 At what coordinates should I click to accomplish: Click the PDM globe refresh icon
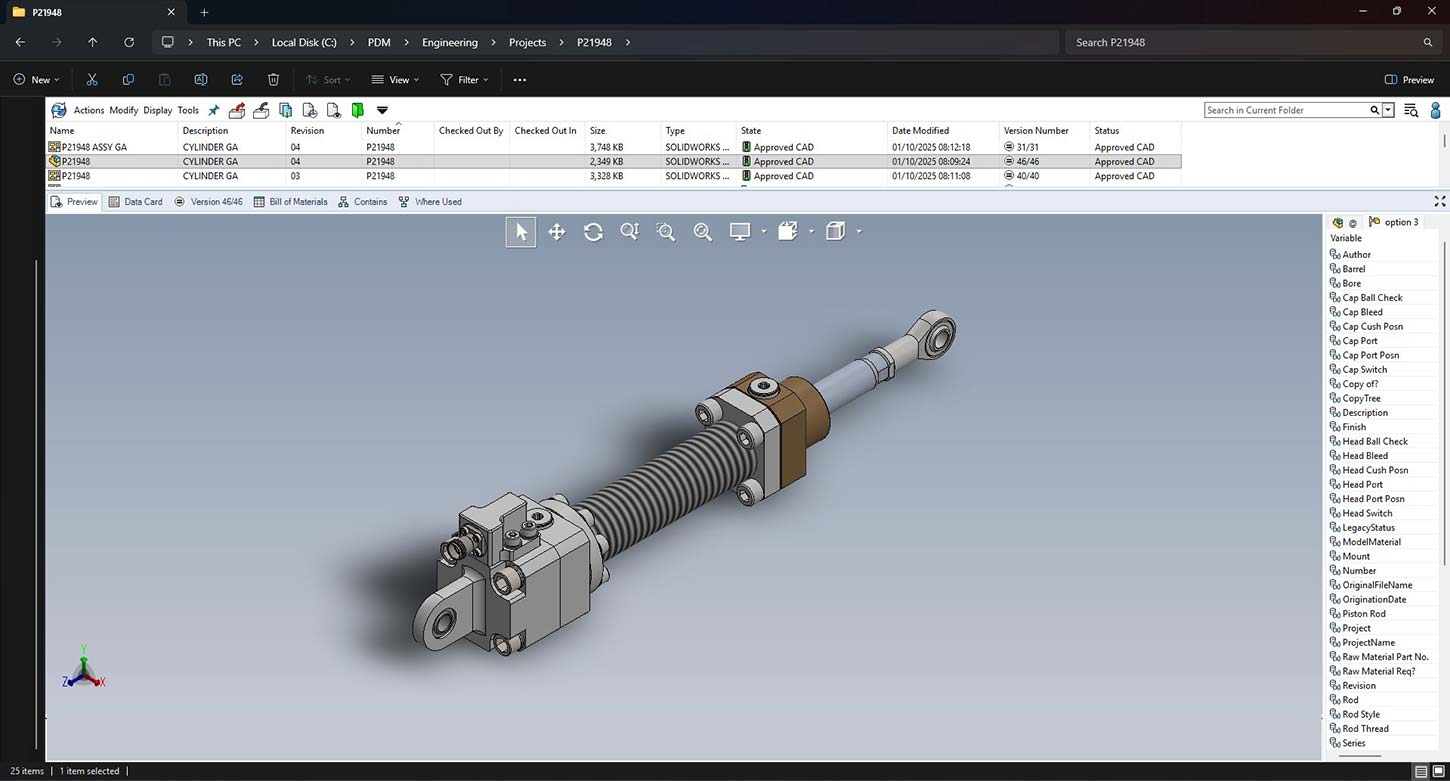click(59, 110)
